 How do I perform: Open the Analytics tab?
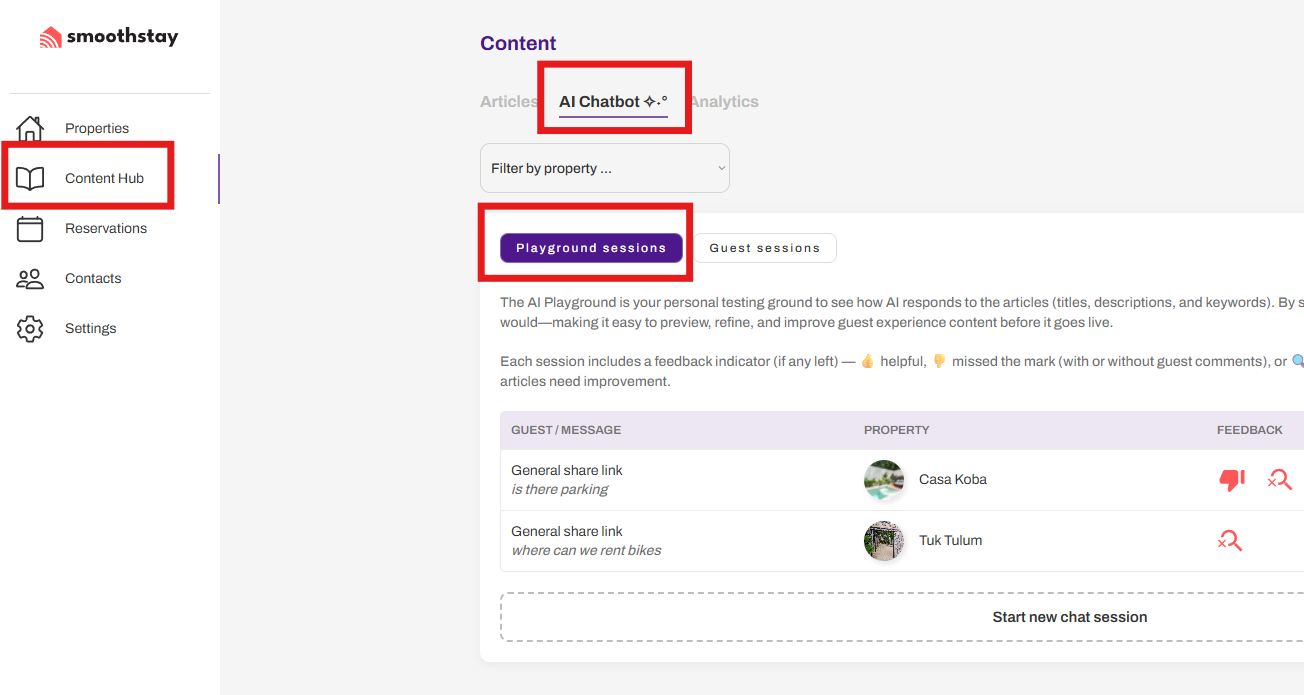[724, 102]
